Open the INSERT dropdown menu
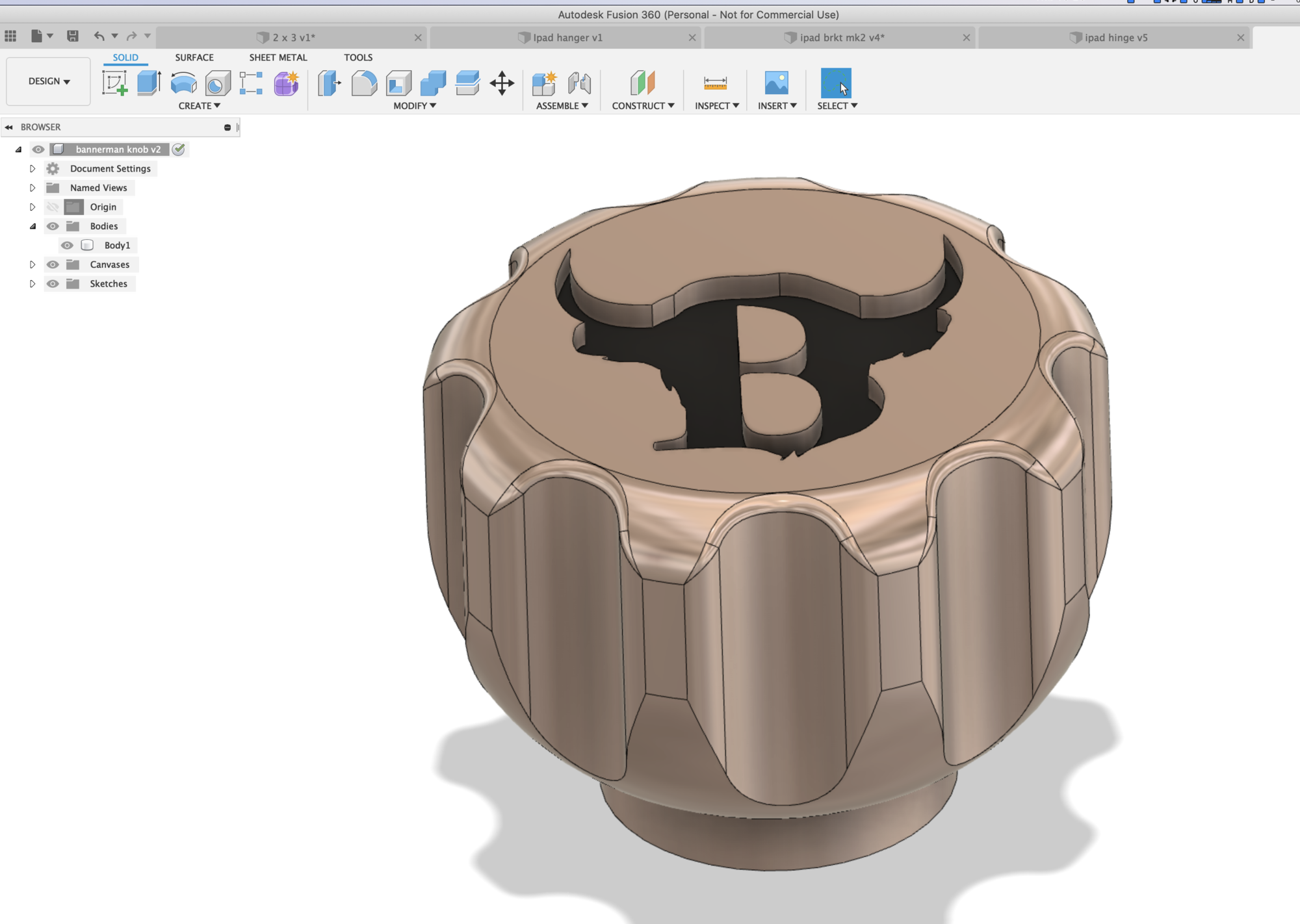The width and height of the screenshot is (1300, 924). click(x=777, y=105)
